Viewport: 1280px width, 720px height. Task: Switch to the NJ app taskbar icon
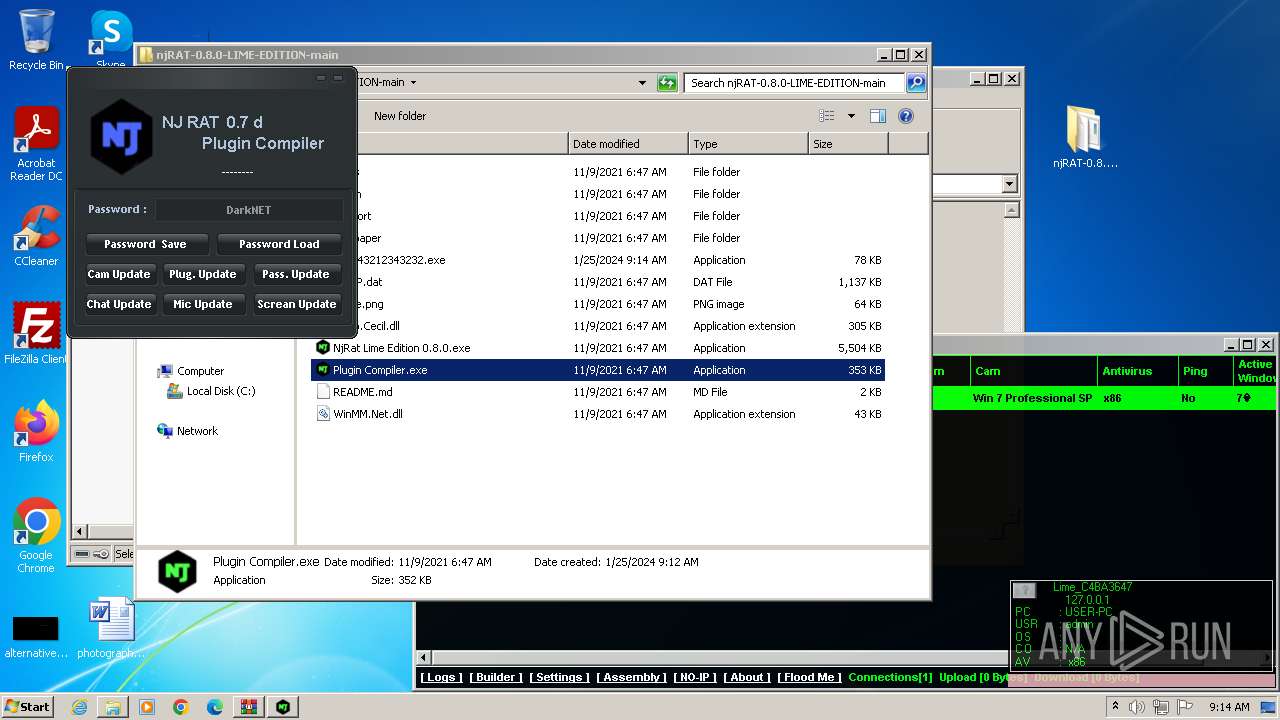tap(283, 707)
